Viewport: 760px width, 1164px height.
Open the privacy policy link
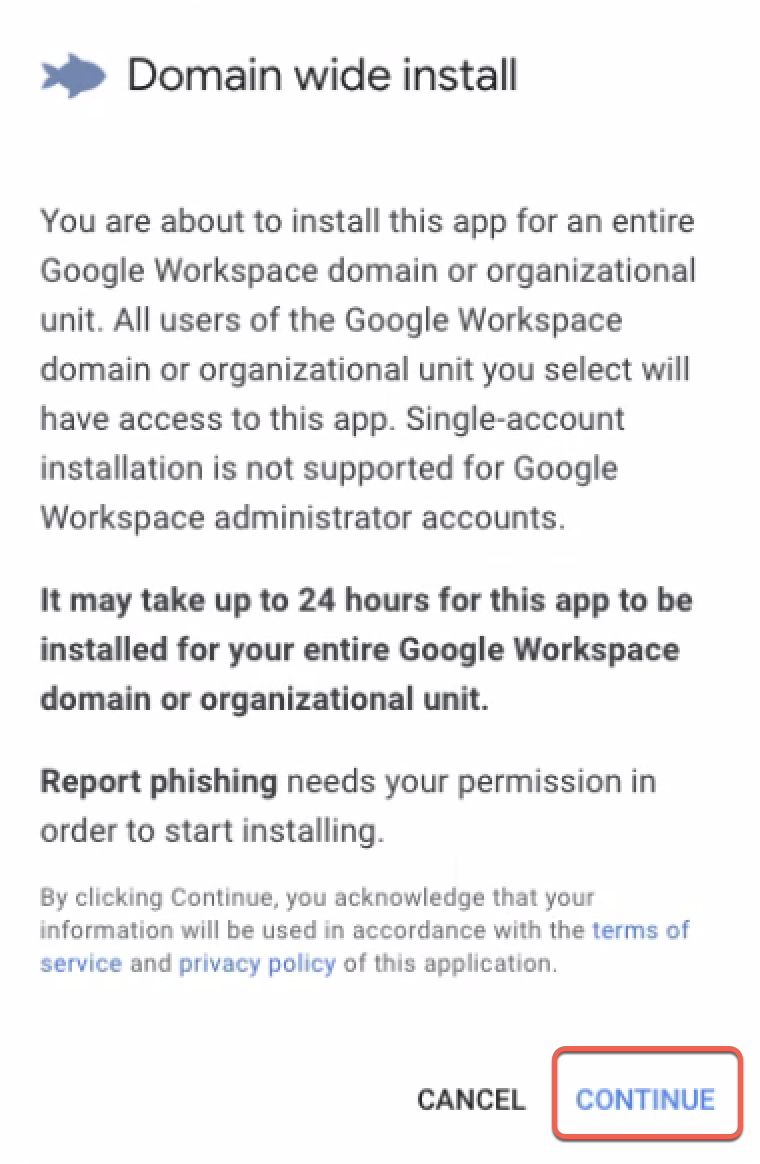click(258, 963)
